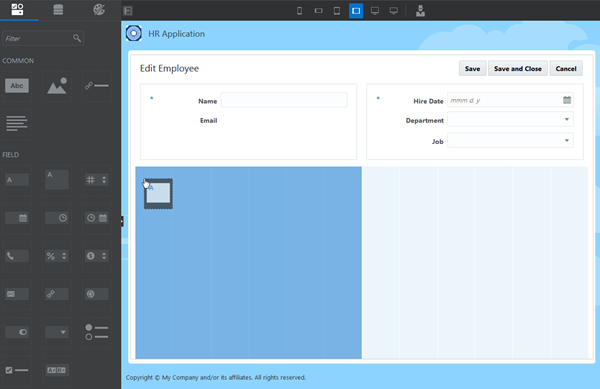This screenshot has height=389, width=600.
Task: Pick the Currency field component
Action: 96,256
